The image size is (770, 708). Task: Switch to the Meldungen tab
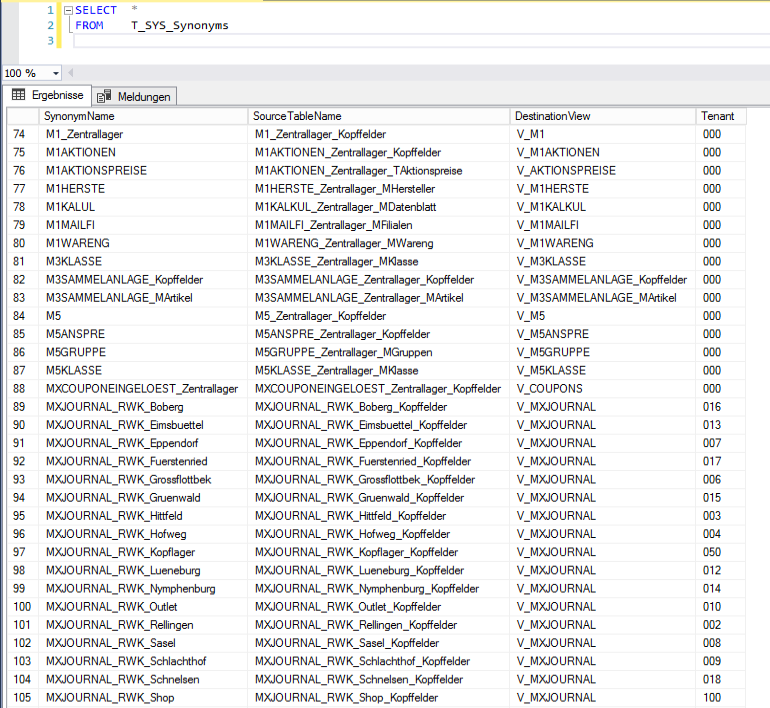(134, 97)
